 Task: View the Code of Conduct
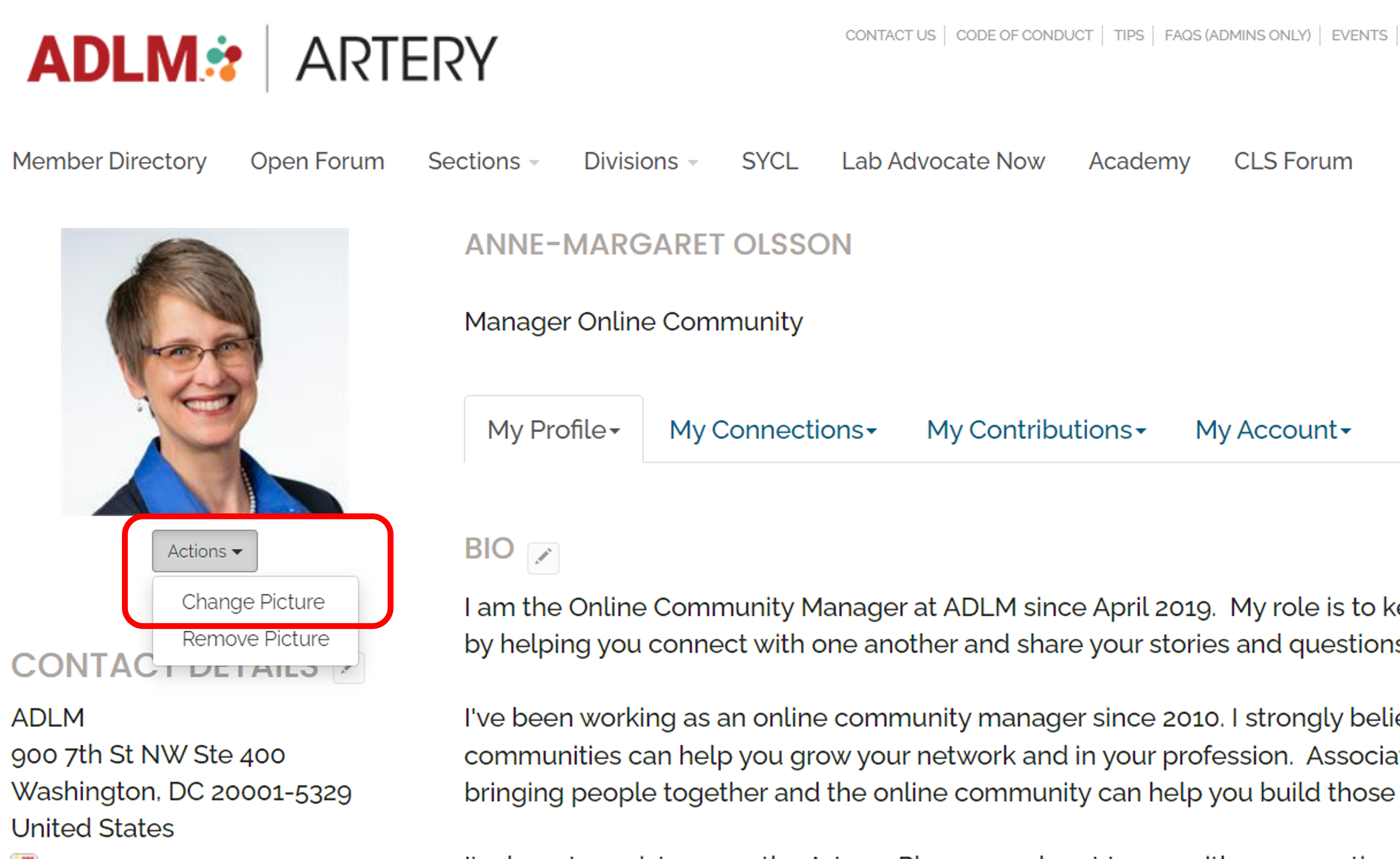click(x=1024, y=35)
